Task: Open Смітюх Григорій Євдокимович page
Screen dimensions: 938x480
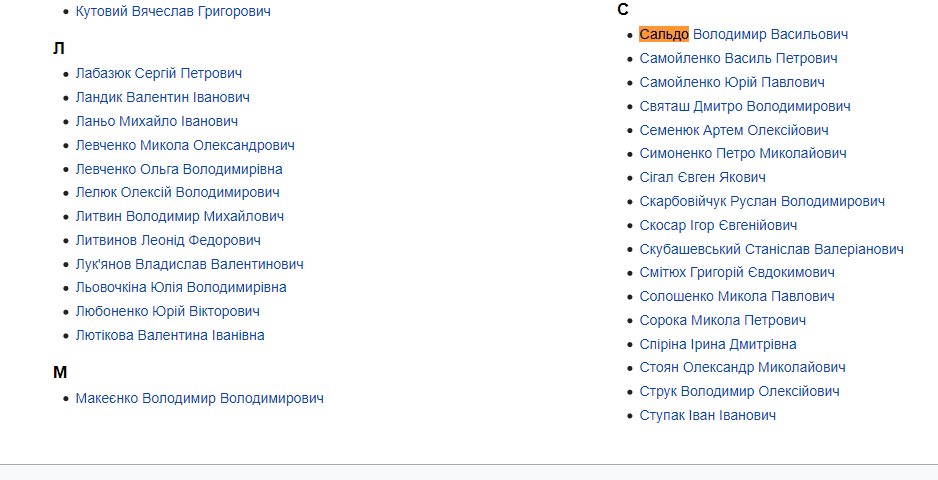Action: [x=737, y=272]
